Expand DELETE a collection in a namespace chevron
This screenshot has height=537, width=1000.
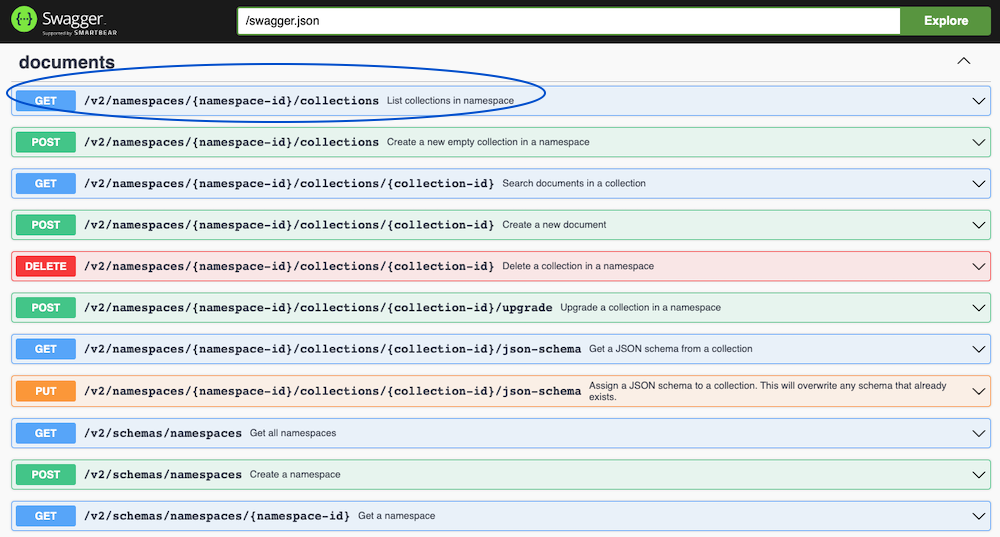[x=978, y=267]
